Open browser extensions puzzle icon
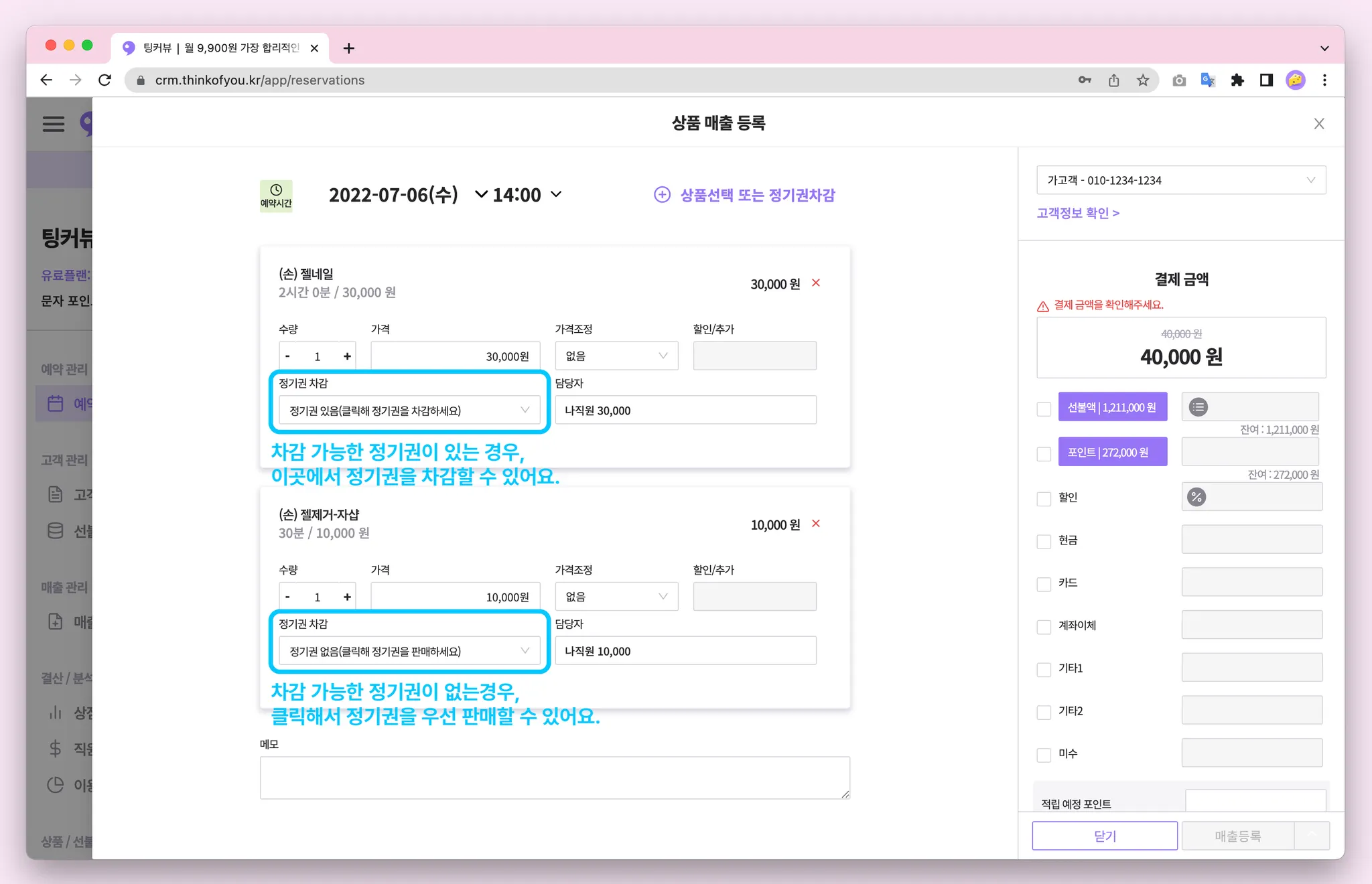The width and height of the screenshot is (1372, 884). pos(1237,80)
